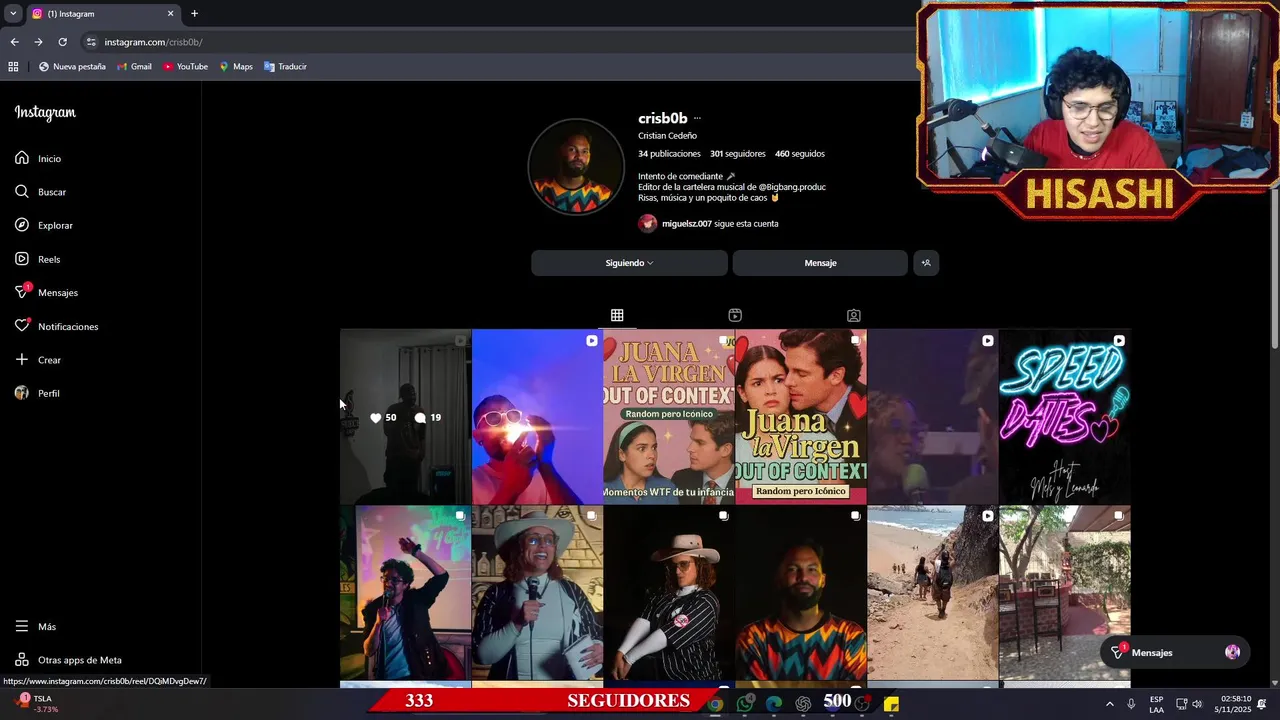Open the woman with white hat and microphone post
1280x720 pixels.
[537, 593]
